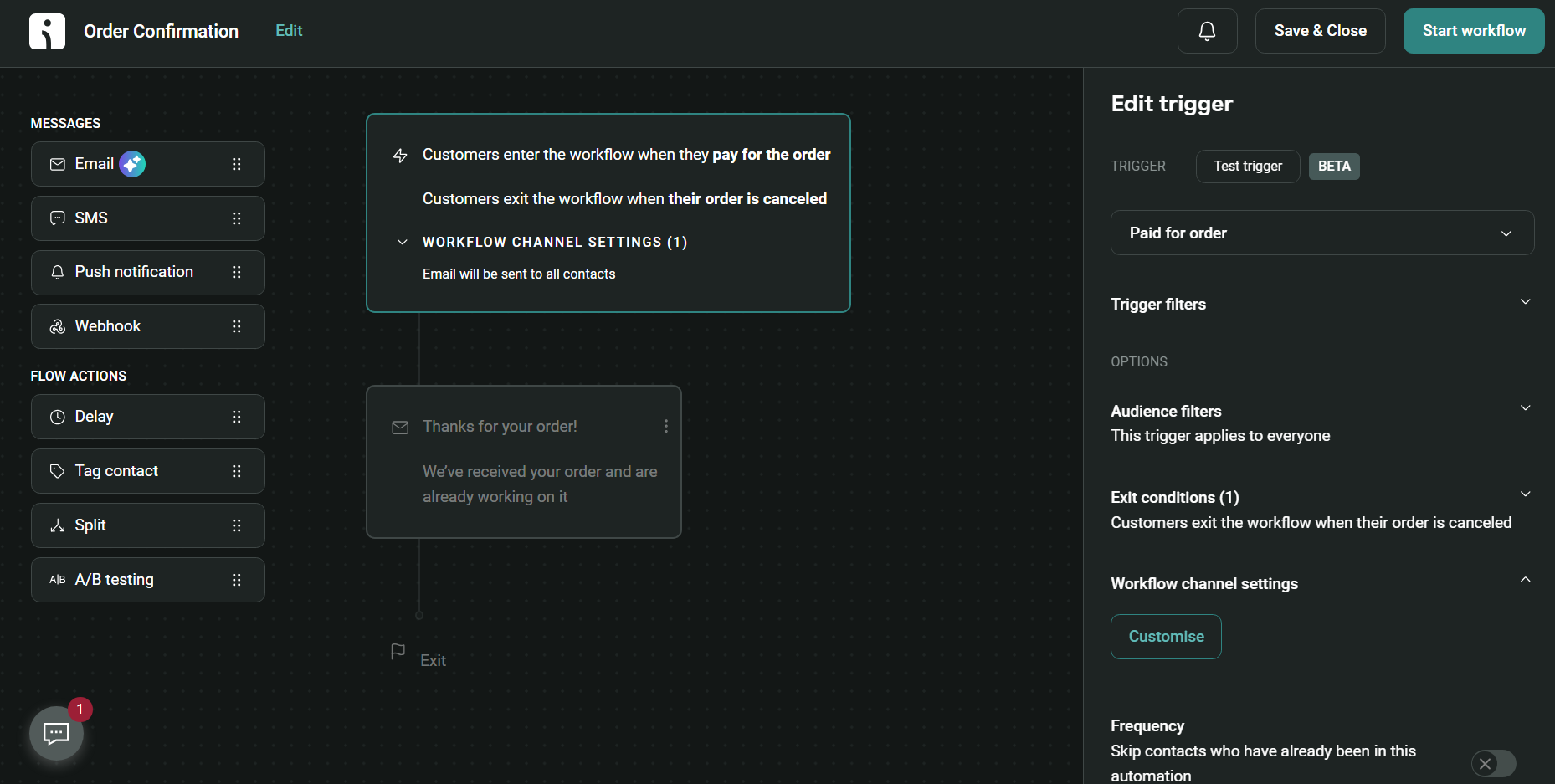This screenshot has width=1555, height=784.
Task: Toggle Skip contacts already in this automation
Action: 1494,763
